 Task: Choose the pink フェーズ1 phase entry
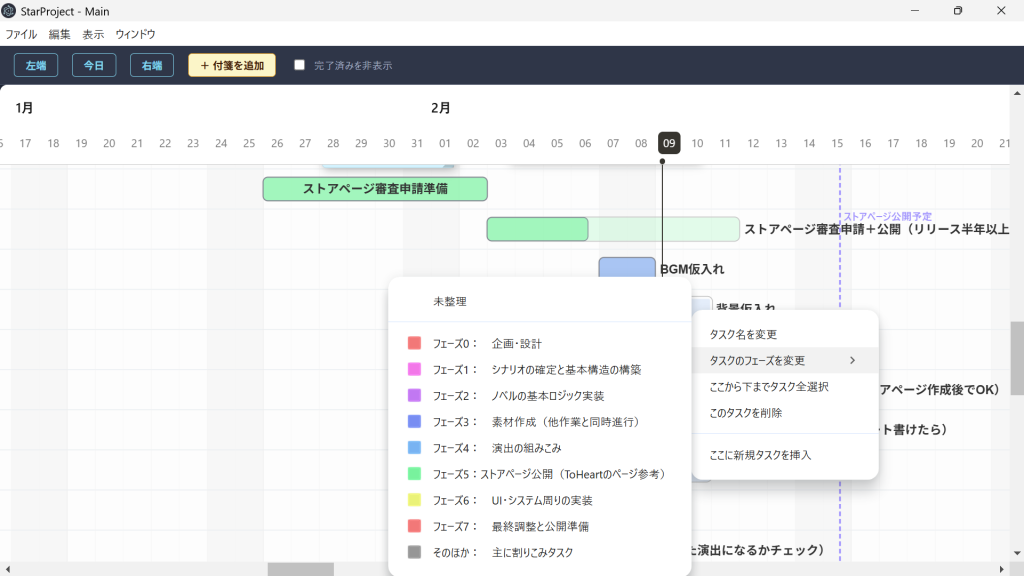coord(539,370)
